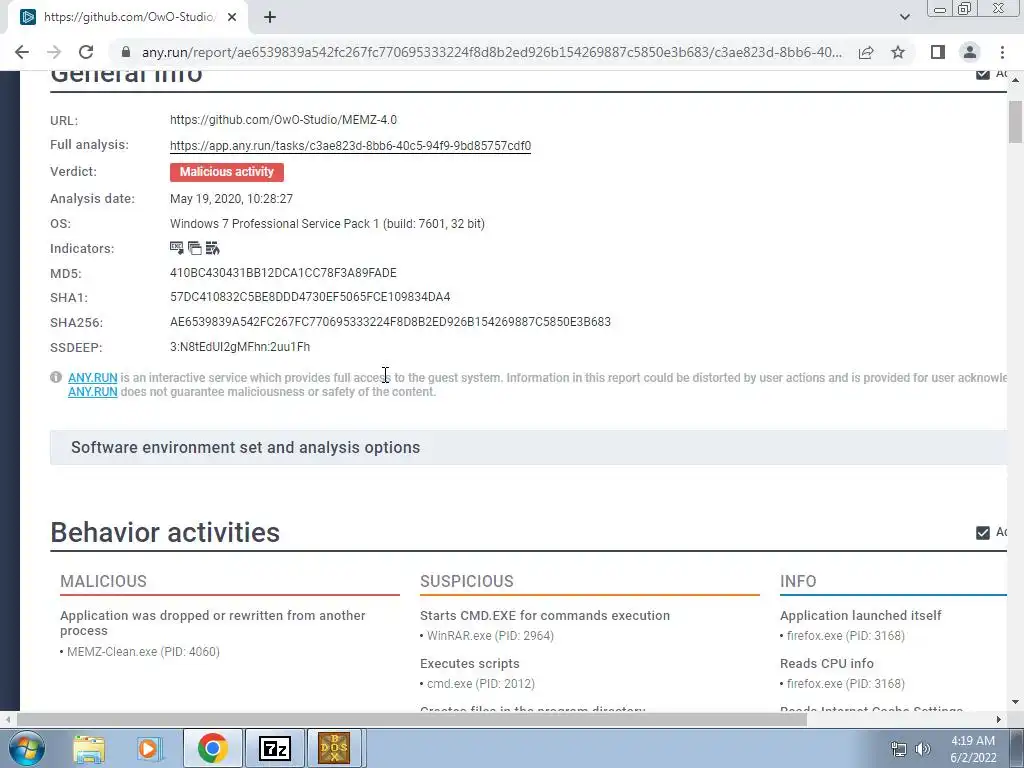1024x768 pixels.
Task: Click the analysis date May 19, 2020
Action: pos(231,199)
